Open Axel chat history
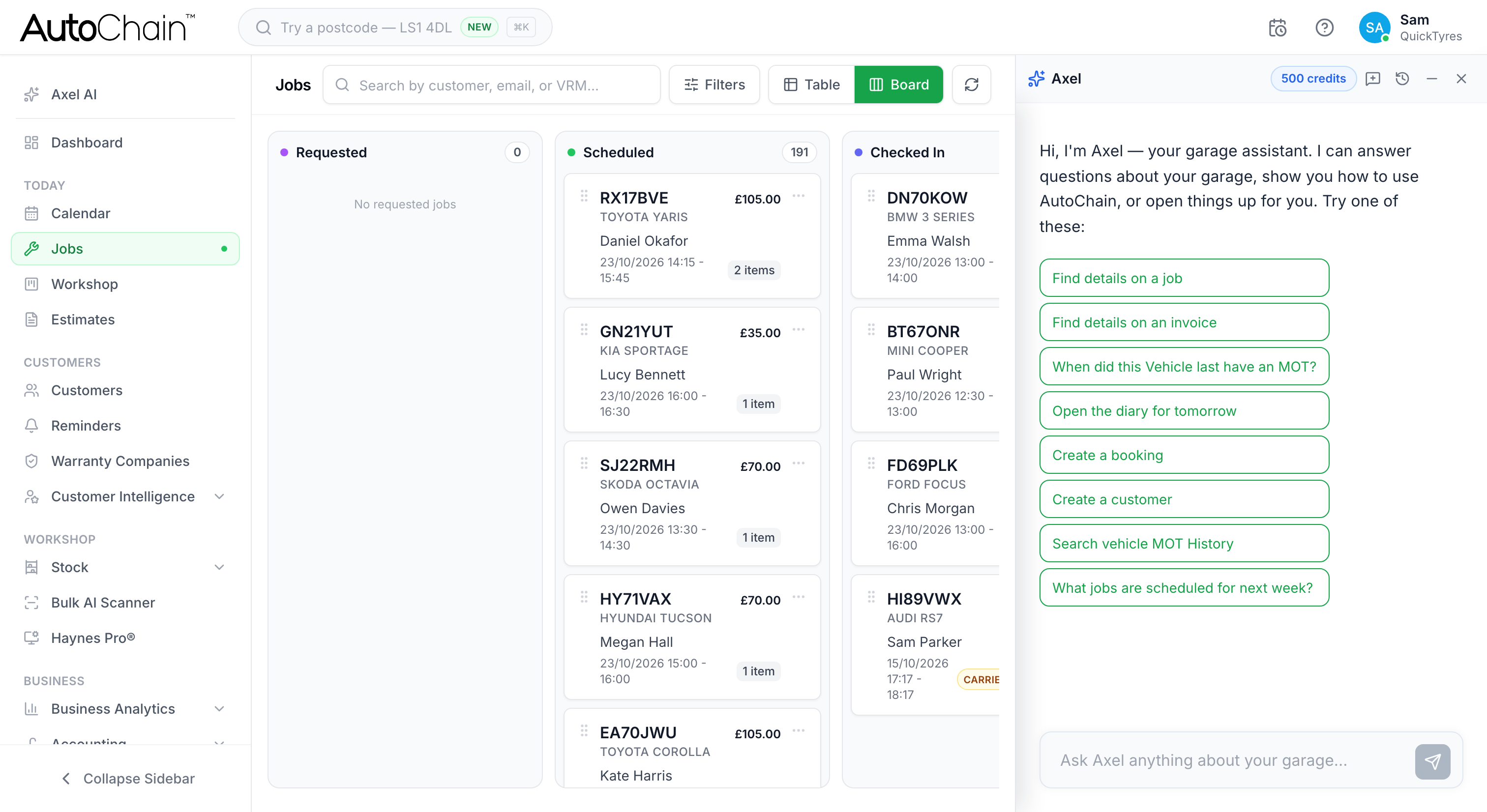This screenshot has height=812, width=1487. tap(1402, 79)
